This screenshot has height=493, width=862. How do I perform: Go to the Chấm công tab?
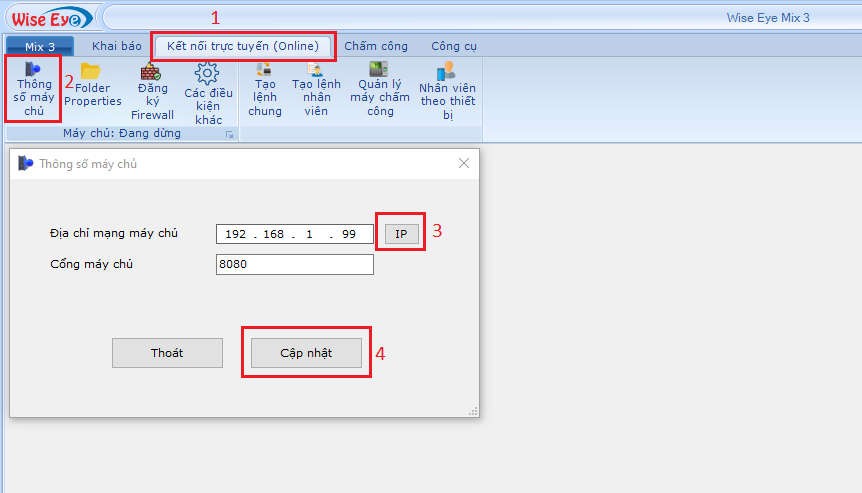(376, 46)
